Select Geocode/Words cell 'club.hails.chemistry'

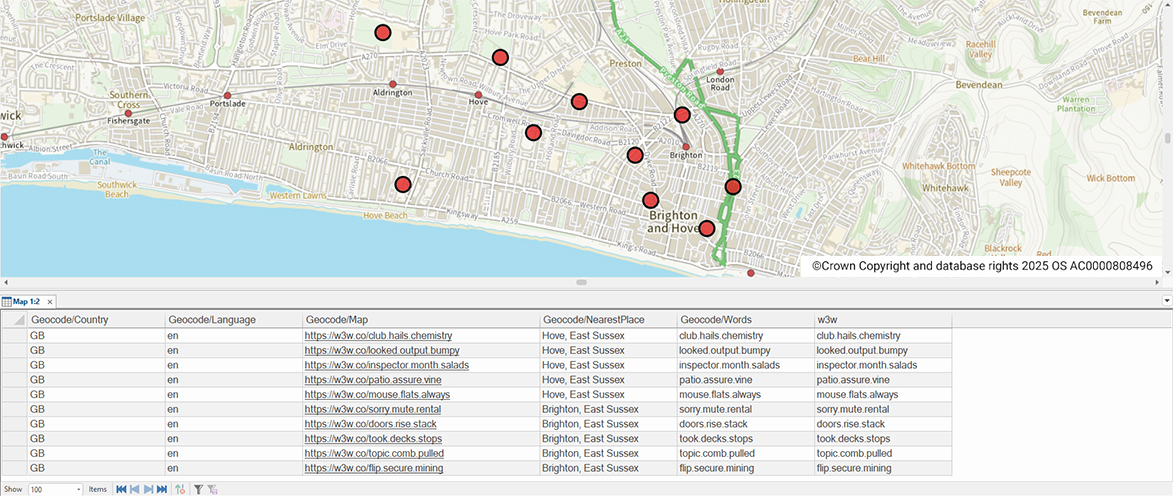[x=745, y=336]
